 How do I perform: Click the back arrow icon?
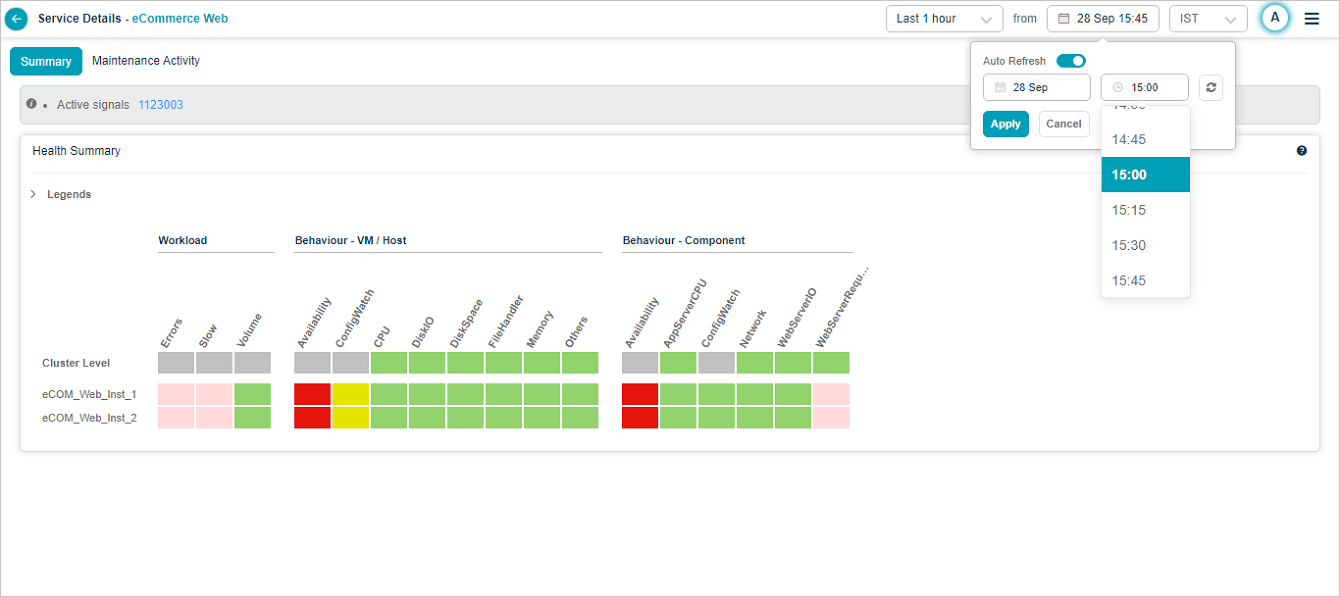[17, 19]
